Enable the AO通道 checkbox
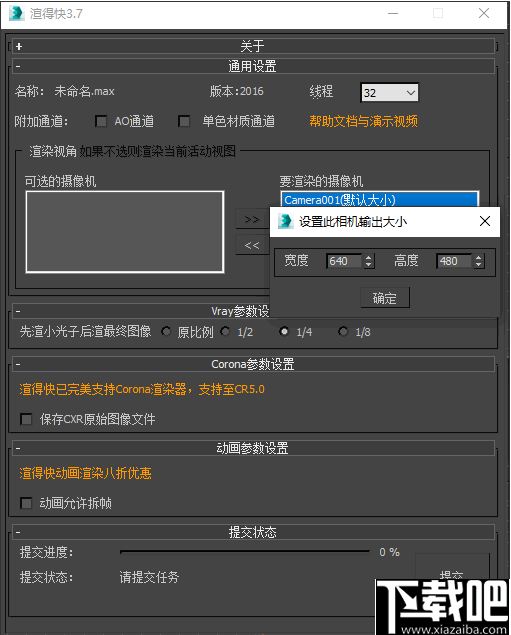This screenshot has height=635, width=511. tap(101, 121)
